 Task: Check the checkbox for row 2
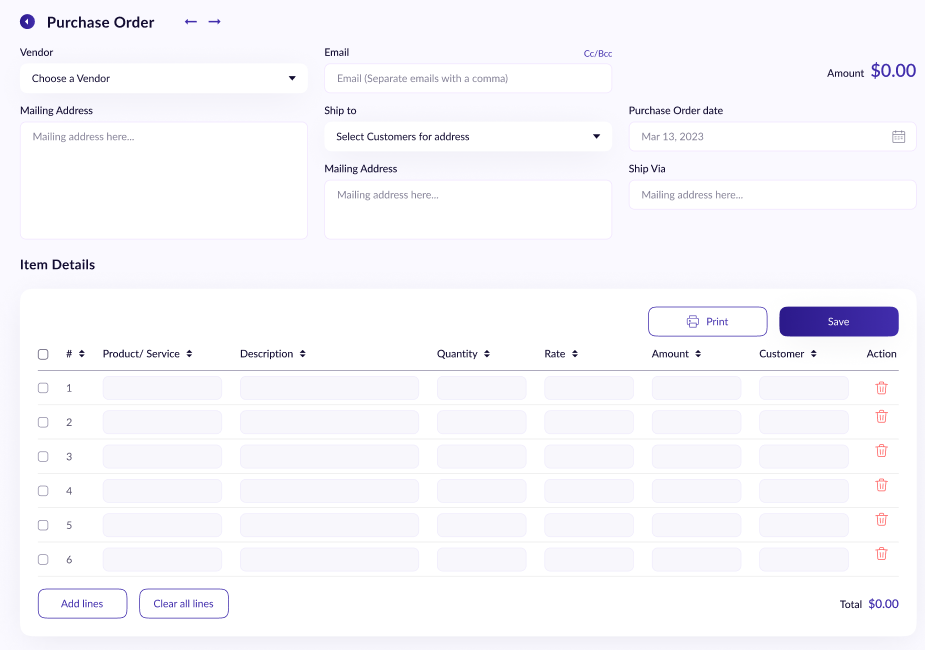point(43,422)
